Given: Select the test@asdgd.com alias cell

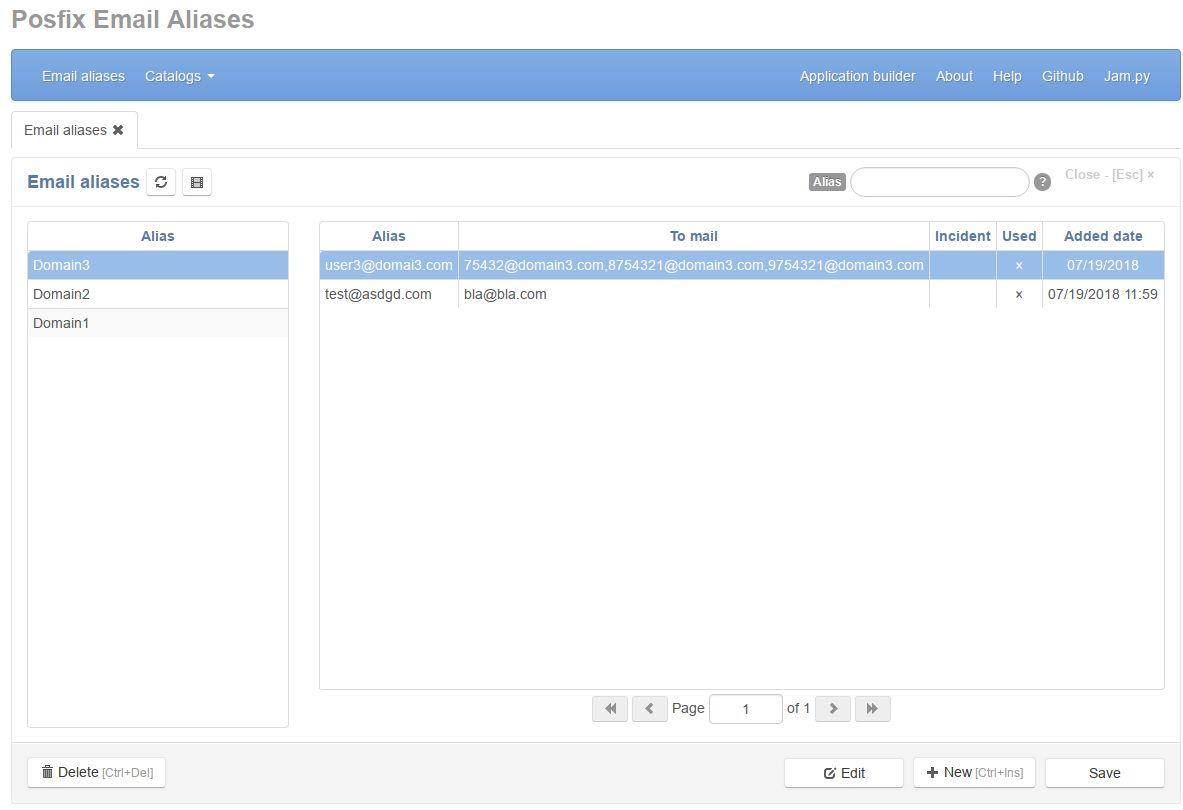Looking at the screenshot, I should 389,294.
